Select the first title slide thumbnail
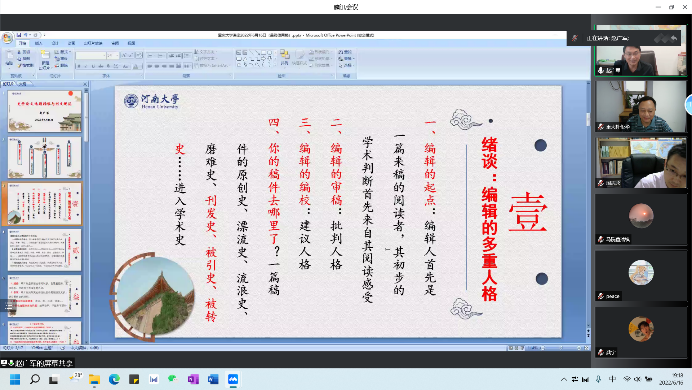This screenshot has width=692, height=390. coord(45,111)
